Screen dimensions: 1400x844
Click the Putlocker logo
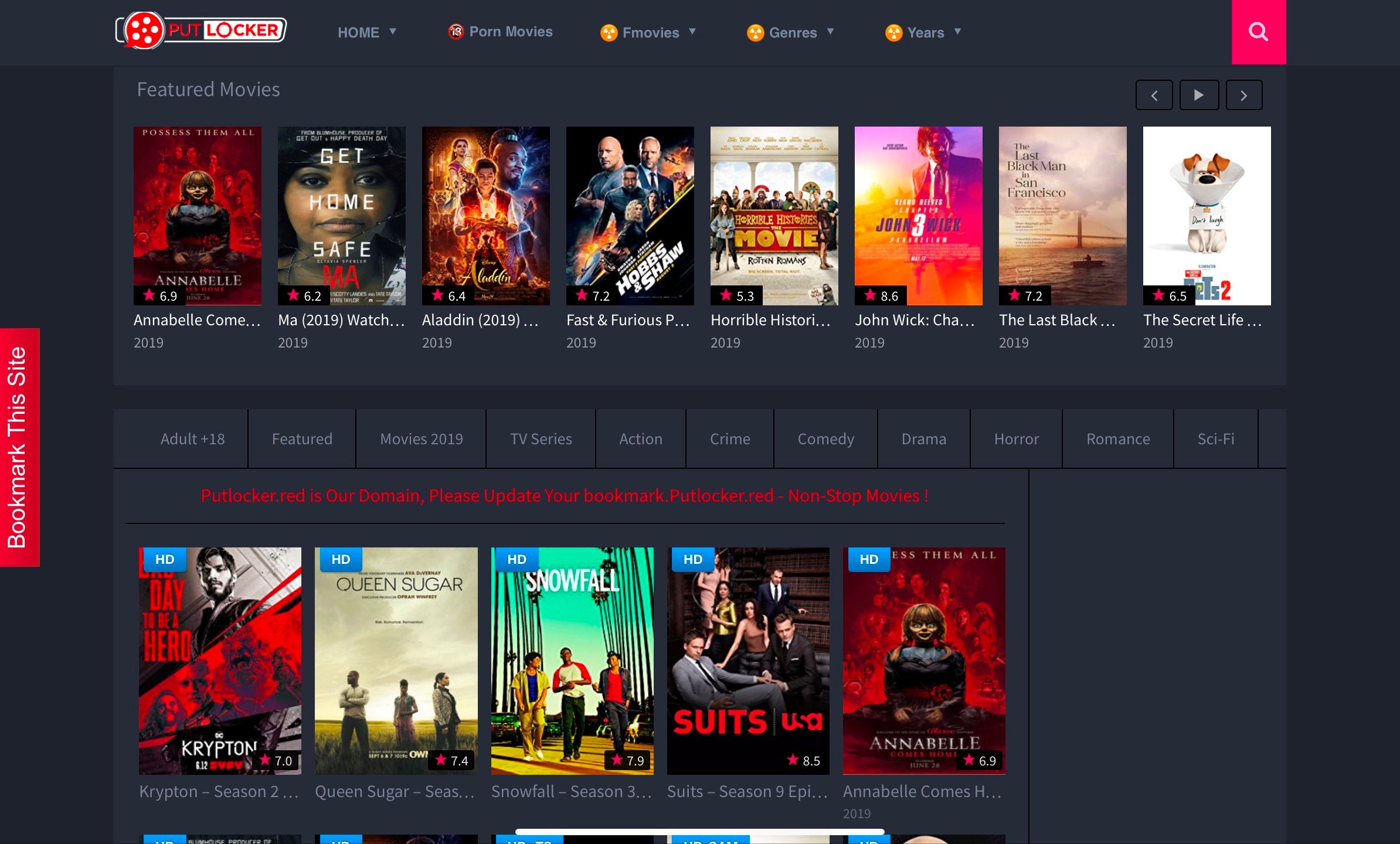click(201, 30)
